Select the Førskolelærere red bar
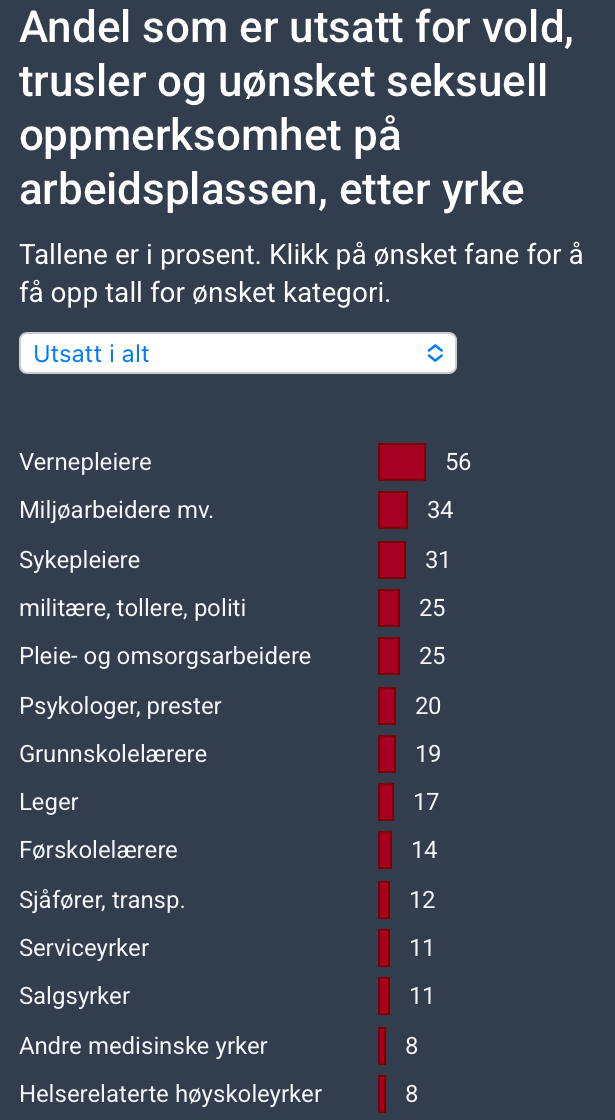Viewport: 615px width, 1120px height. [x=385, y=850]
